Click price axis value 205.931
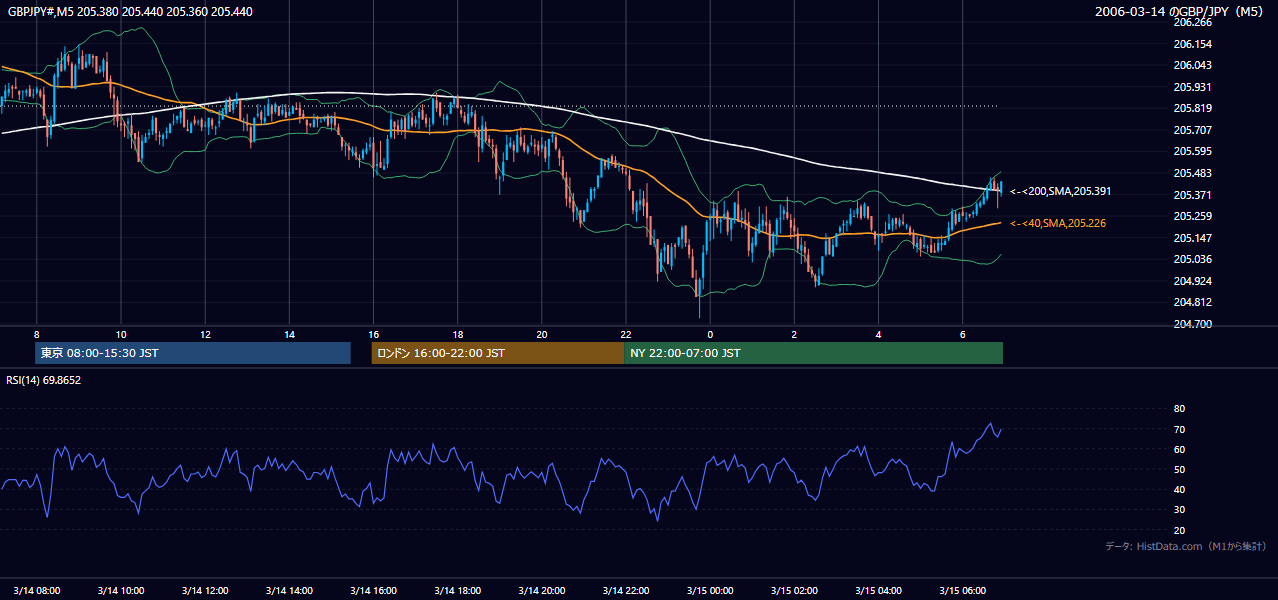The height and width of the screenshot is (600, 1278). pos(1192,87)
